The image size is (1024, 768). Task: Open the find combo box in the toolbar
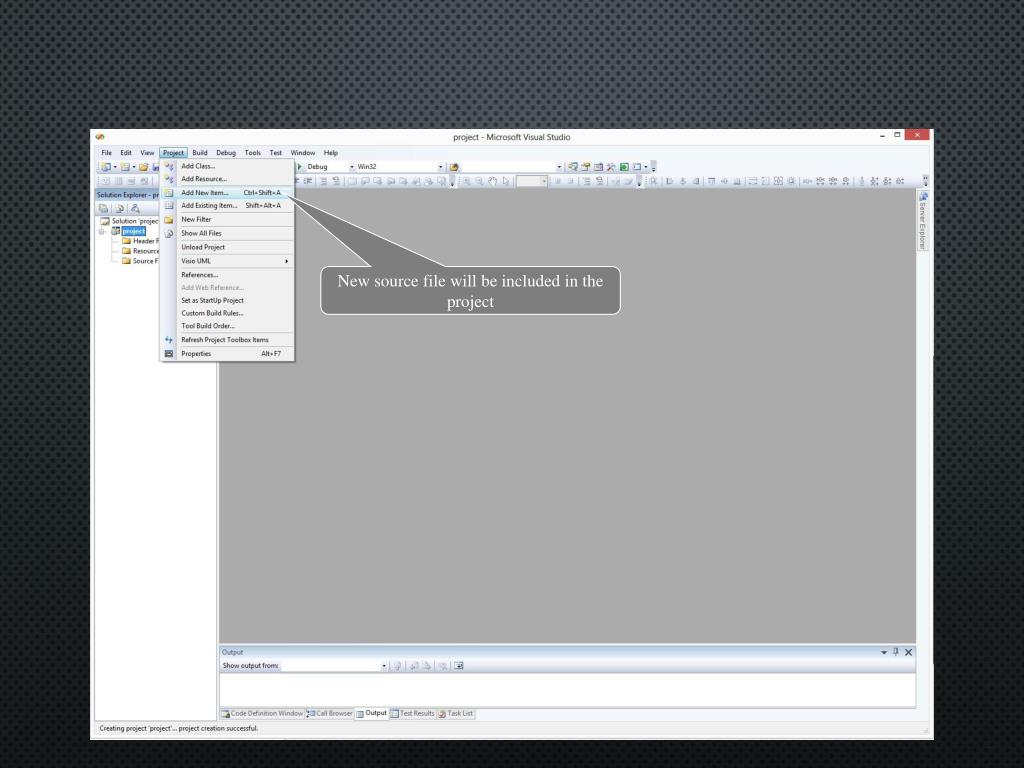point(512,167)
